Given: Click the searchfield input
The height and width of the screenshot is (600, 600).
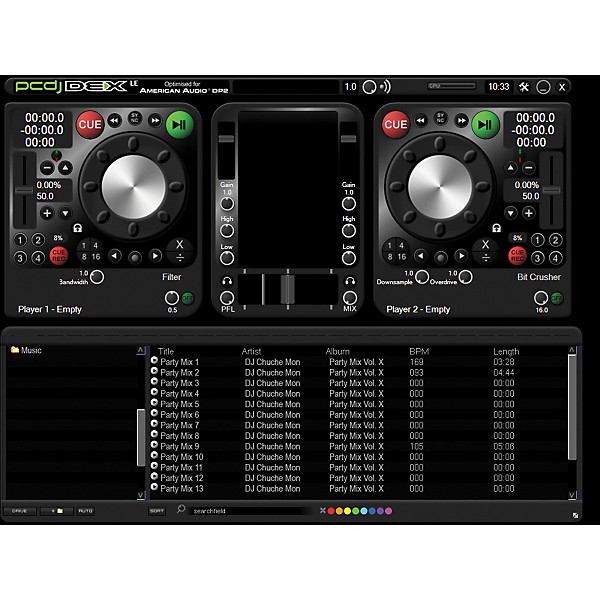Looking at the screenshot, I should click(253, 511).
